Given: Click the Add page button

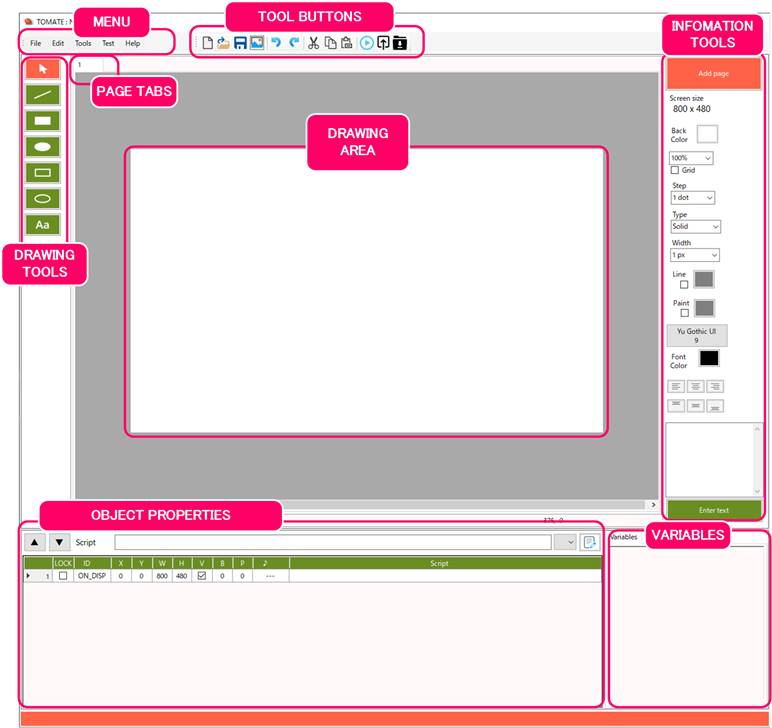Looking at the screenshot, I should (713, 74).
